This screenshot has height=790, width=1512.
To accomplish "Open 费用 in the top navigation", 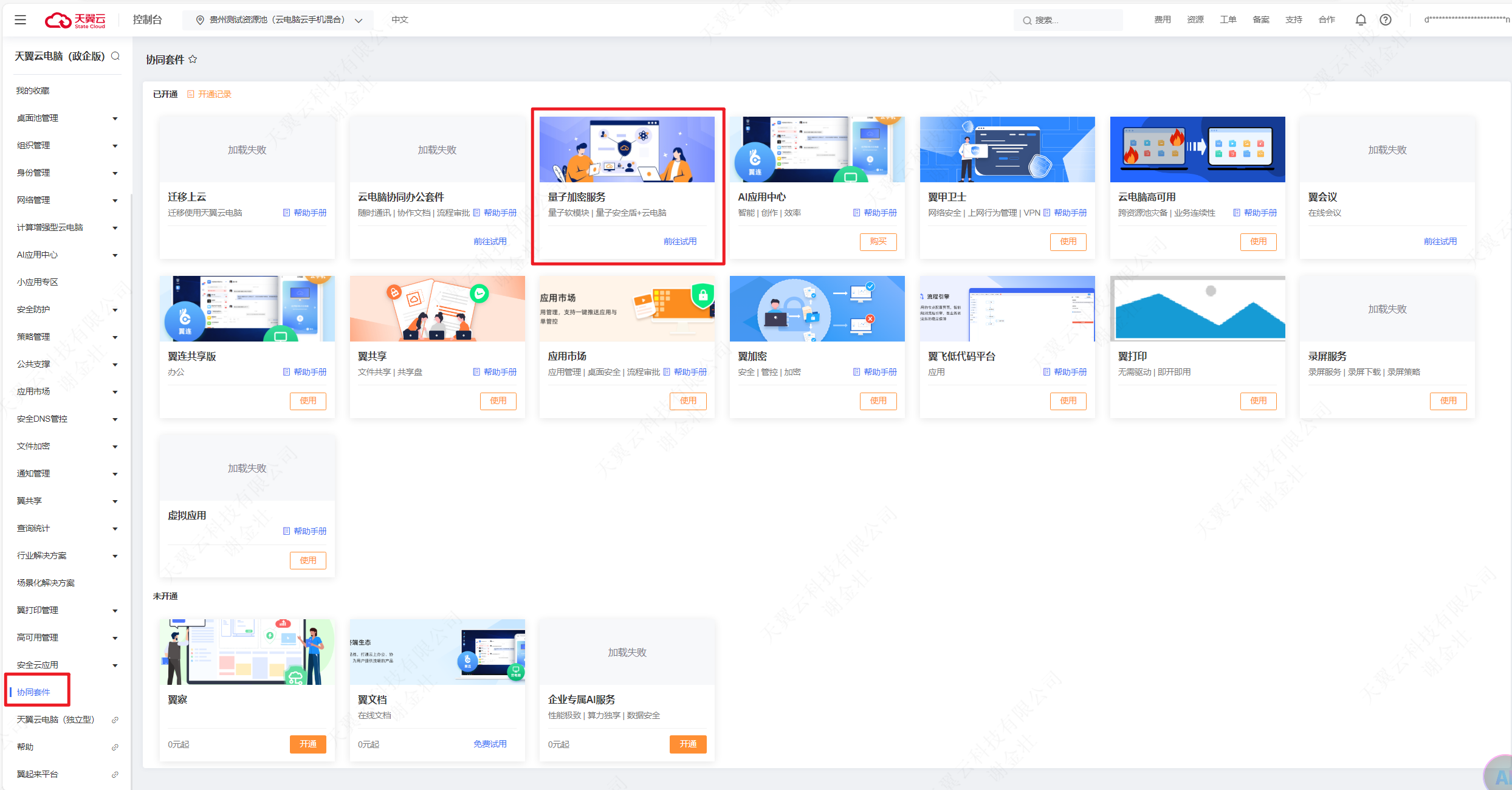I will click(1162, 20).
